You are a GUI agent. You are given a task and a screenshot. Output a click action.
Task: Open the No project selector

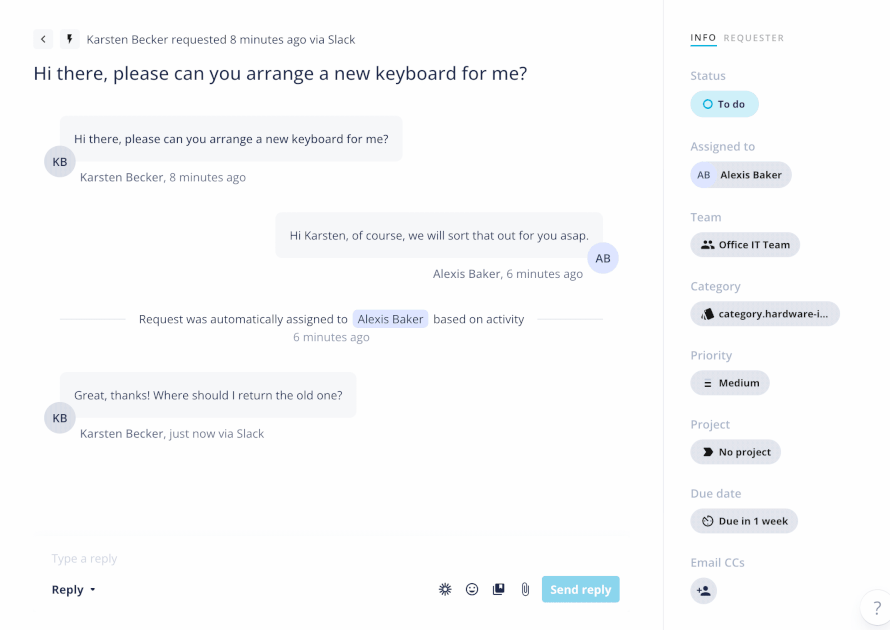(x=735, y=452)
